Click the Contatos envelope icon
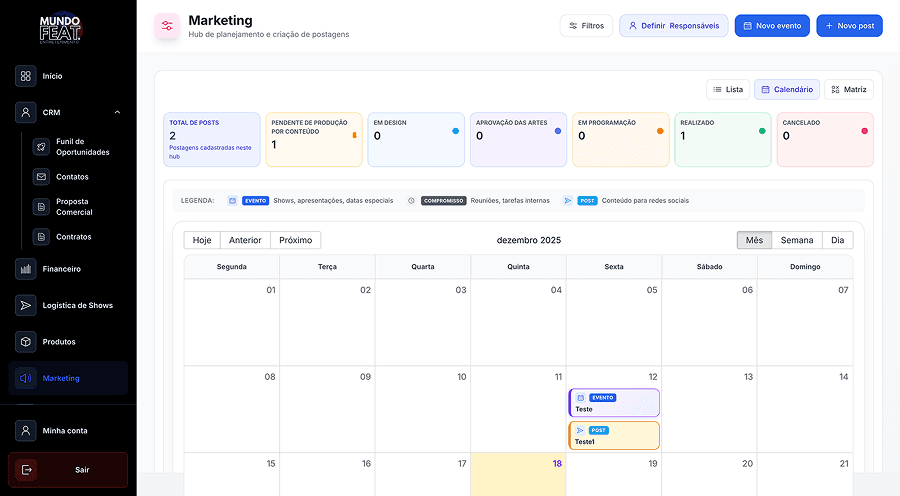This screenshot has height=496, width=900. [41, 177]
